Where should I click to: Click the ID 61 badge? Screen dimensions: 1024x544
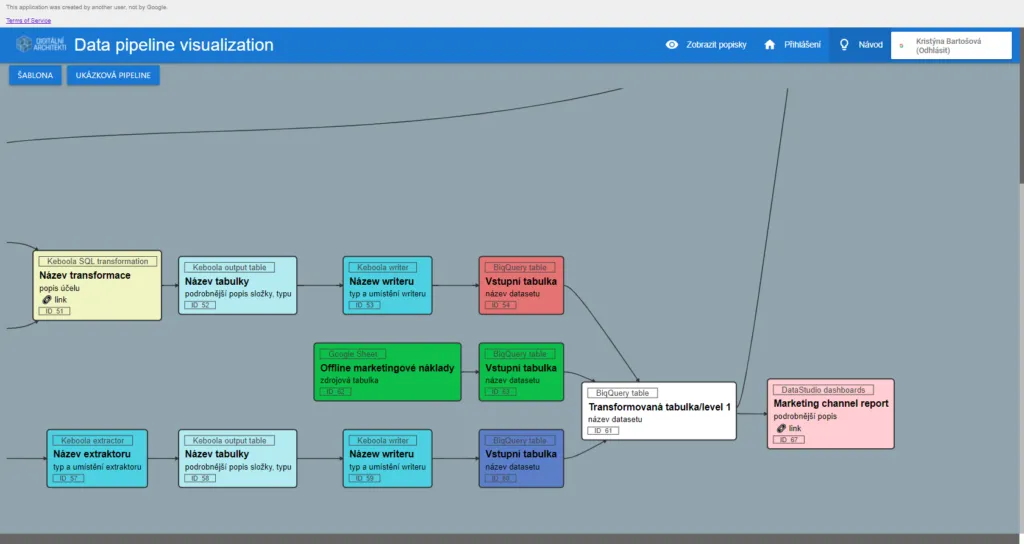tap(603, 430)
